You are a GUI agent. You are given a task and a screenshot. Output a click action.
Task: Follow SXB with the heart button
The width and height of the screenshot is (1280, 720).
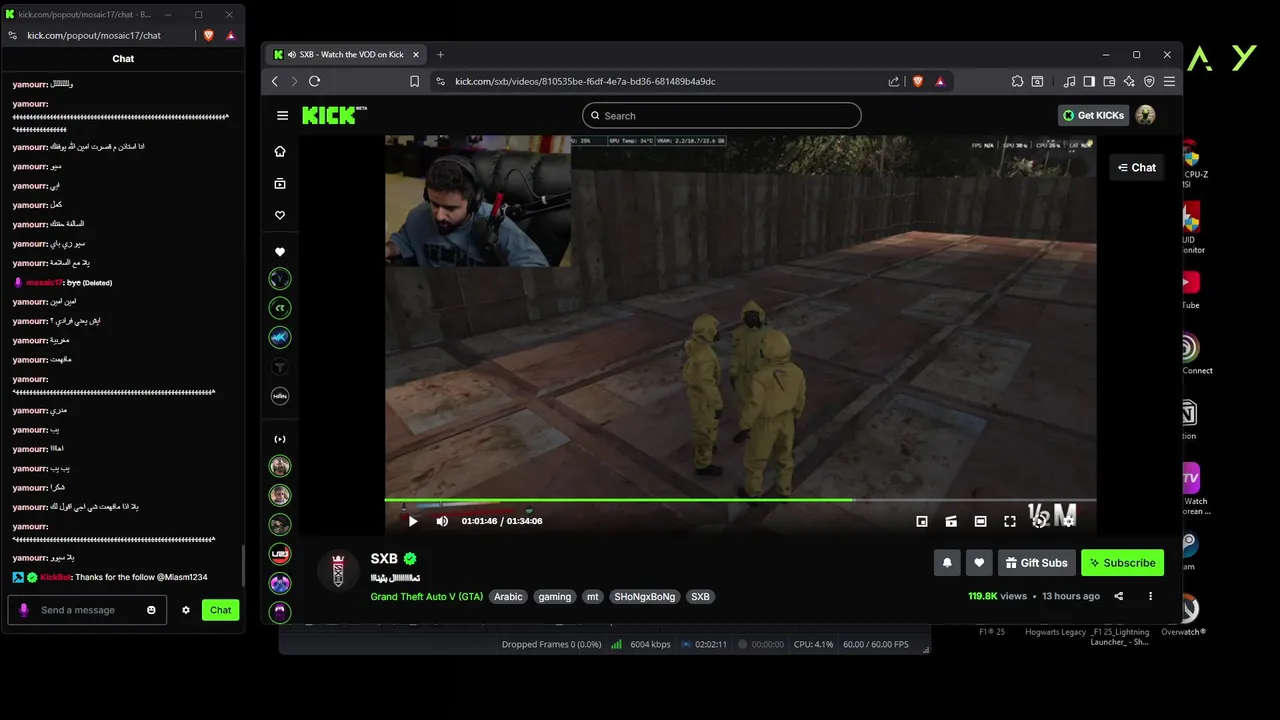(x=979, y=563)
